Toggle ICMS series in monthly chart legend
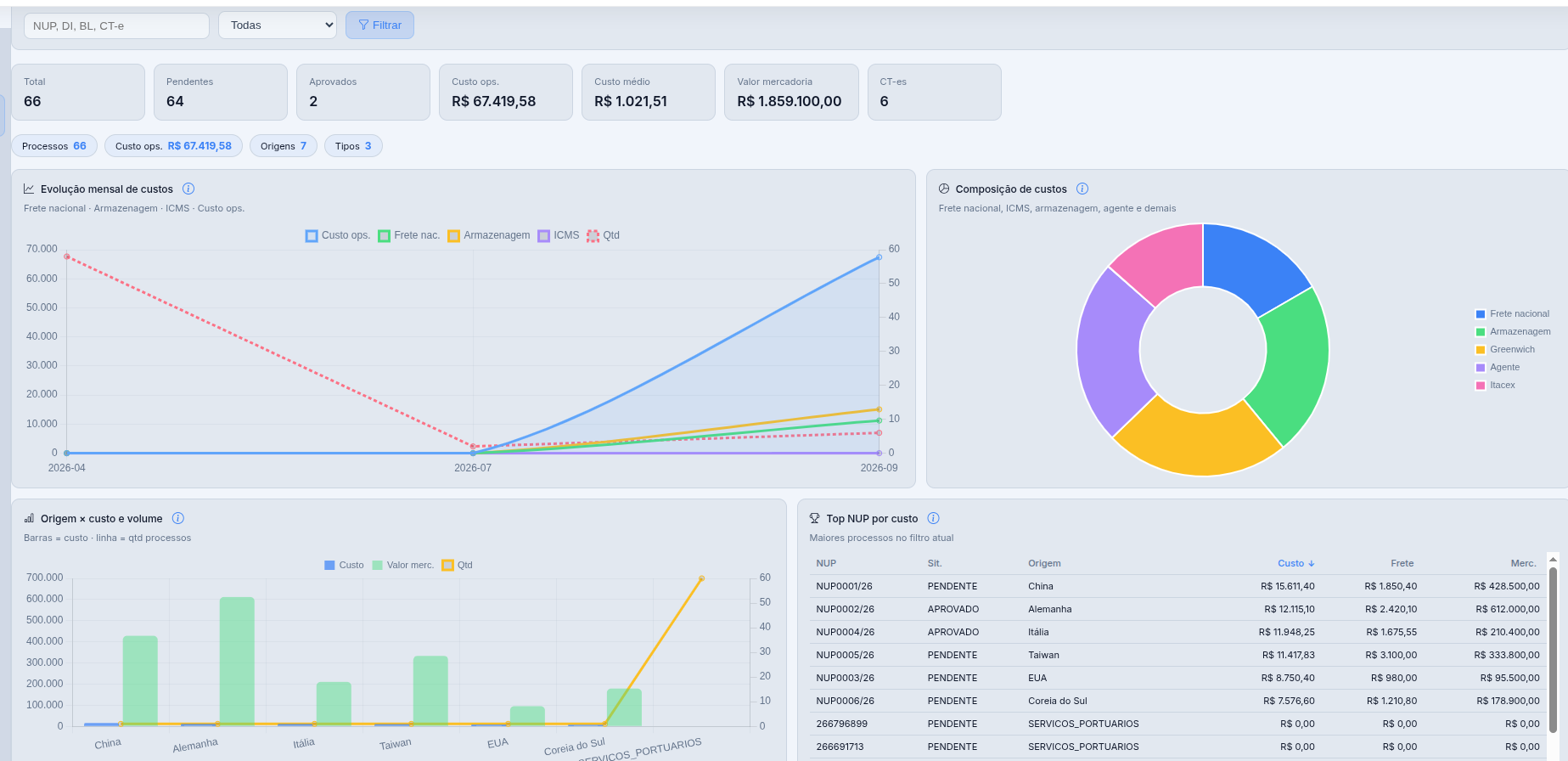The image size is (1568, 761). 559,235
